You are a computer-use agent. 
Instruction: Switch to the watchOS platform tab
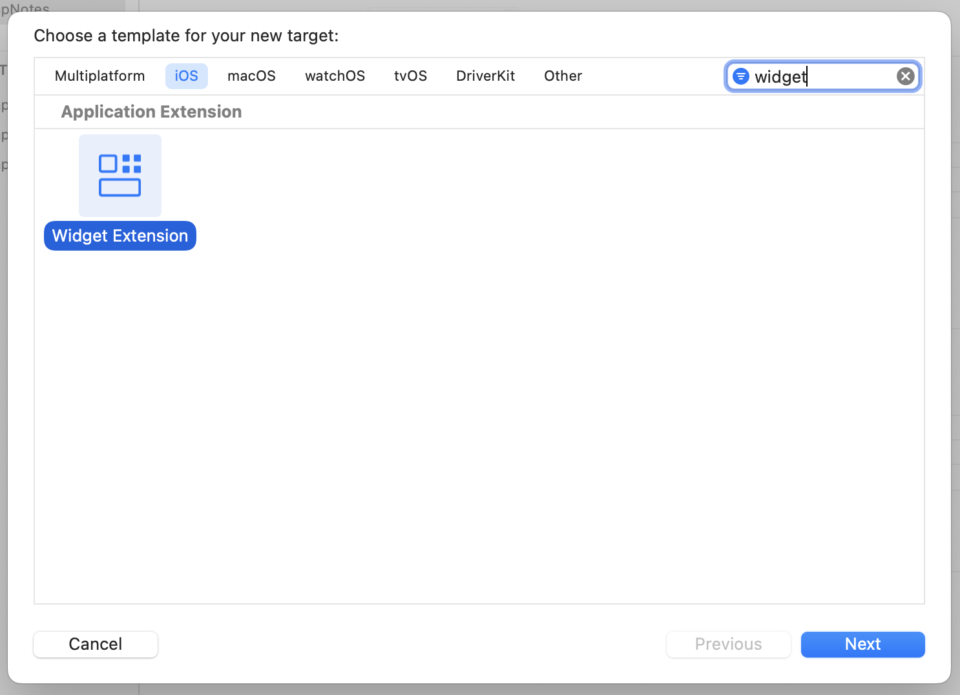pos(334,75)
